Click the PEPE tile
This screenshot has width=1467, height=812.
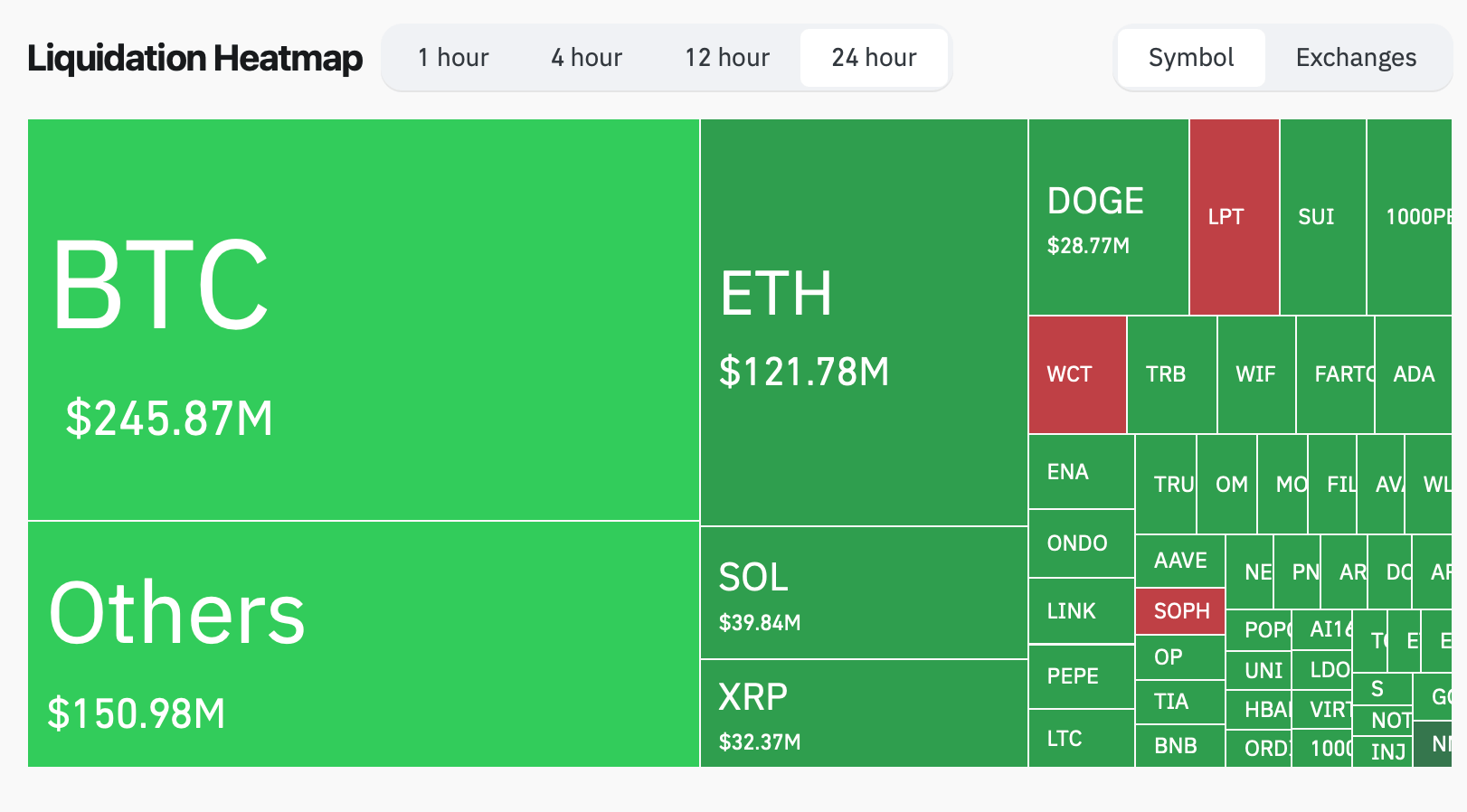pyautogui.click(x=1076, y=676)
